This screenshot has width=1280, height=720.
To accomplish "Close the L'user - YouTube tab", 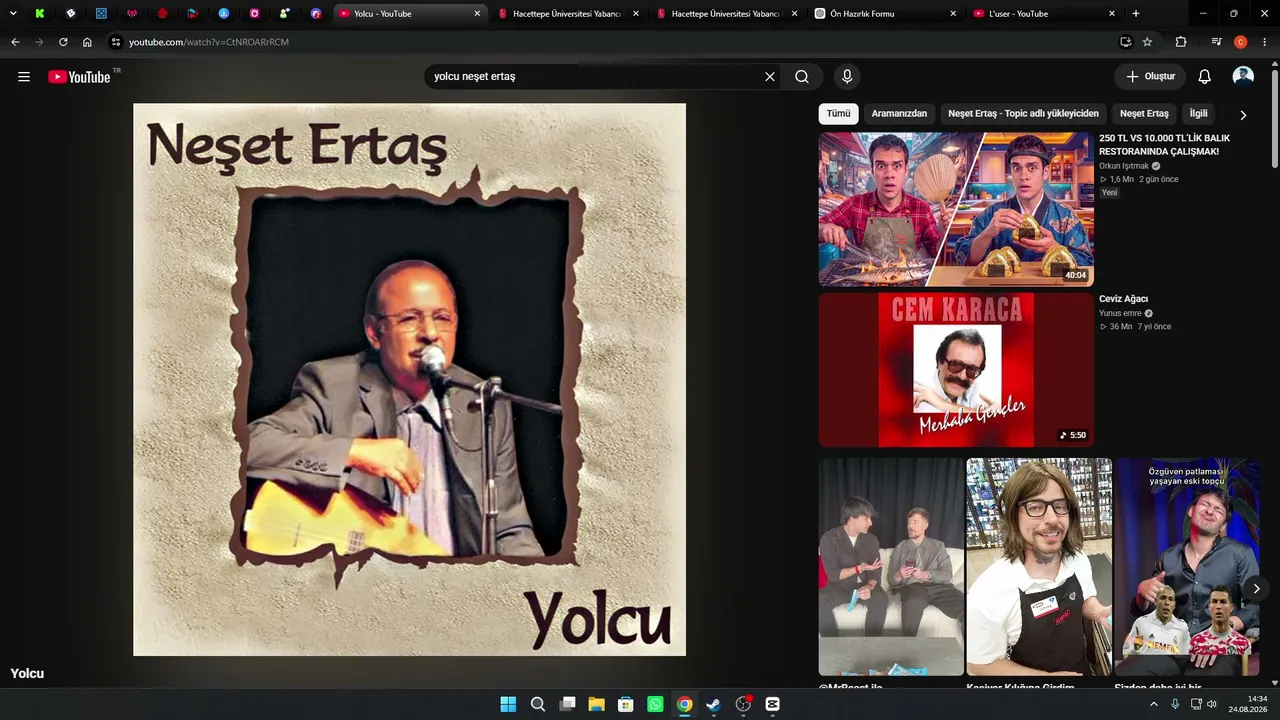I will click(1112, 14).
